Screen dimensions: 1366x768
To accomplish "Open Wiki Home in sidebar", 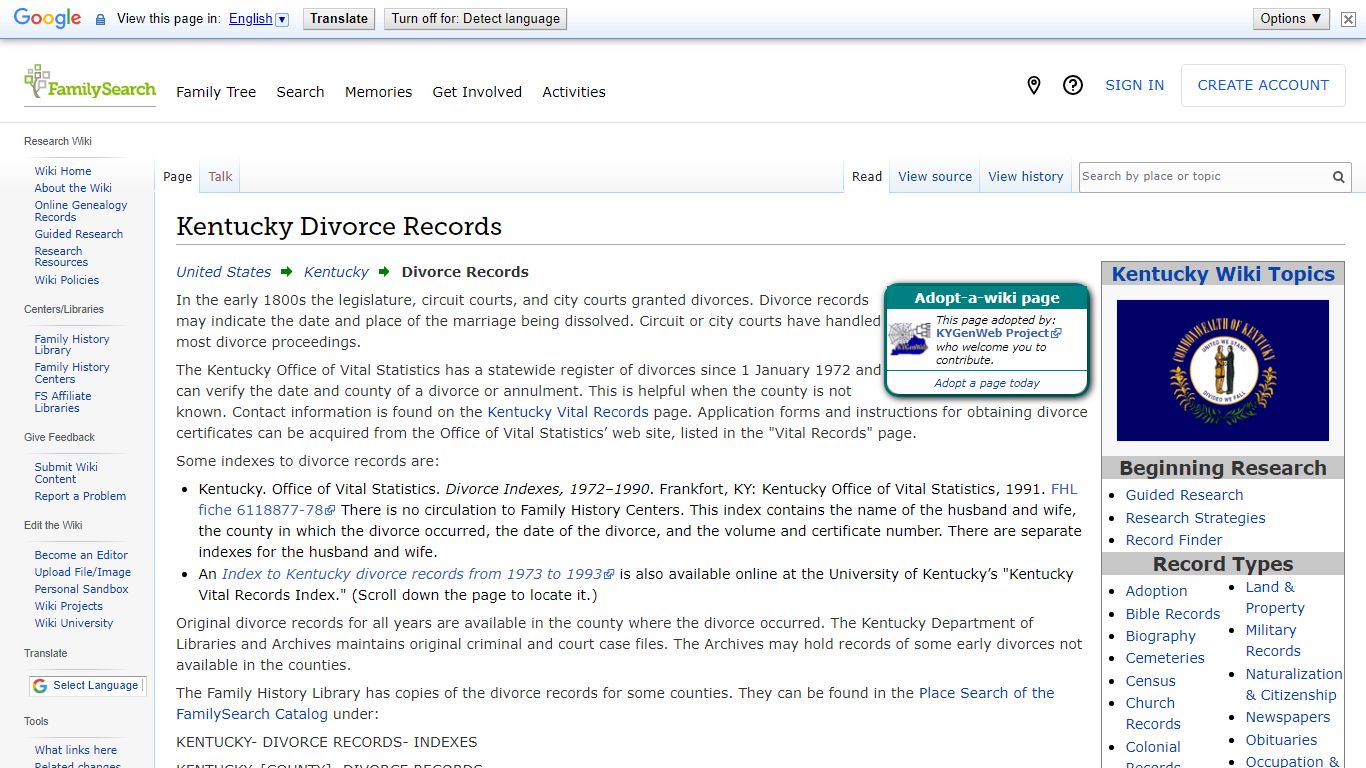I will point(63,171).
